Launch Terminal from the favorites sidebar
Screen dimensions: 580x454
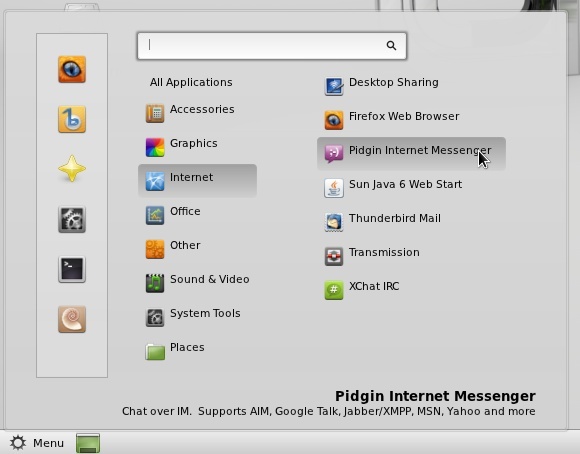pyautogui.click(x=72, y=269)
